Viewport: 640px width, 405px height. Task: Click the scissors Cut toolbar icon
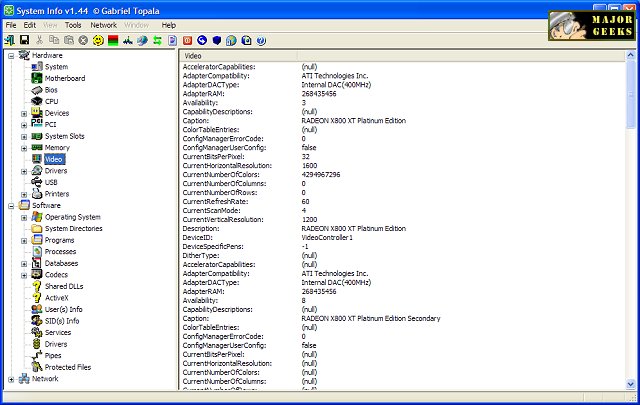point(39,40)
